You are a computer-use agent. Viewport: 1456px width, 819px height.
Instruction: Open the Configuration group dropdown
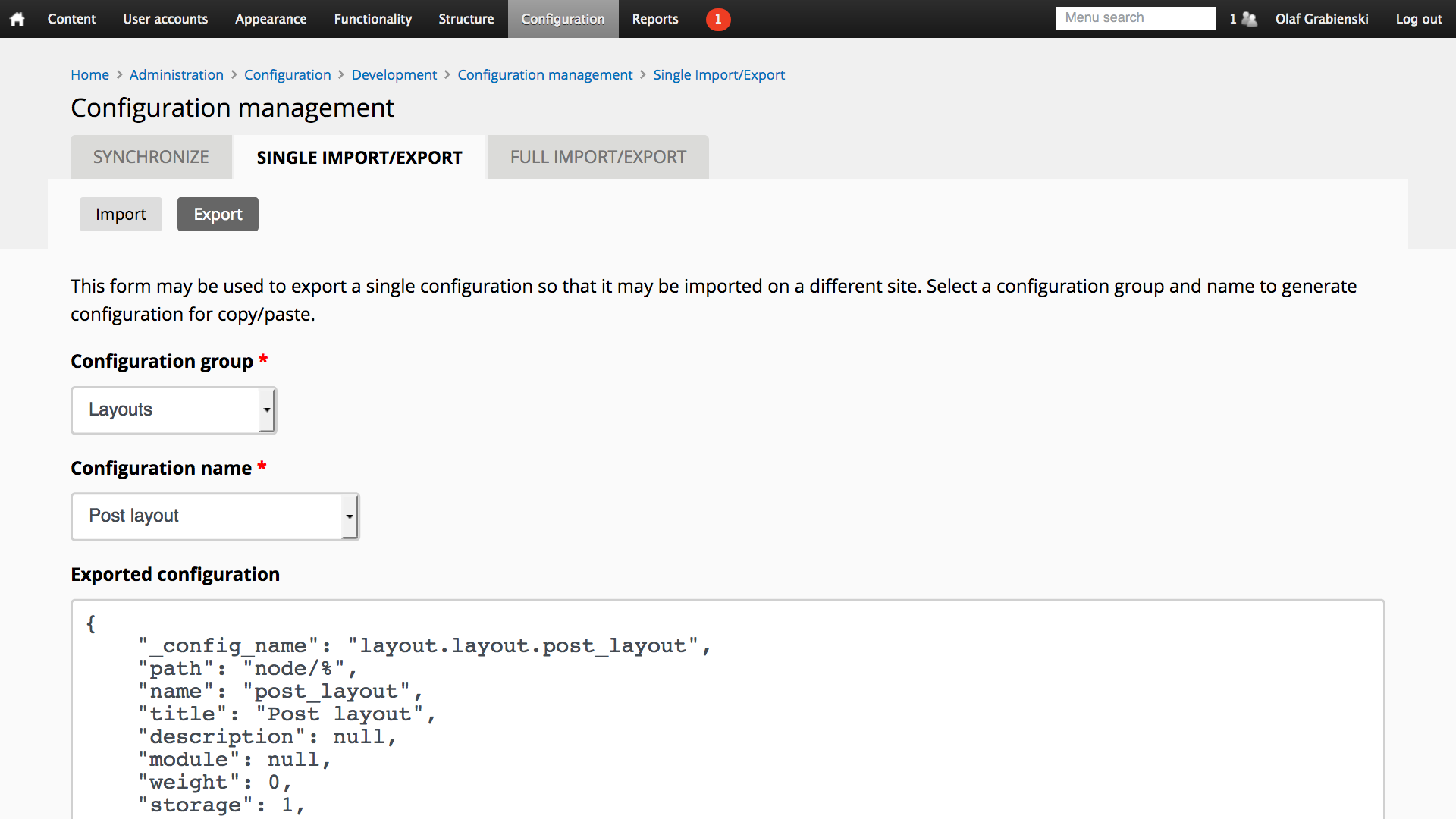pos(174,410)
